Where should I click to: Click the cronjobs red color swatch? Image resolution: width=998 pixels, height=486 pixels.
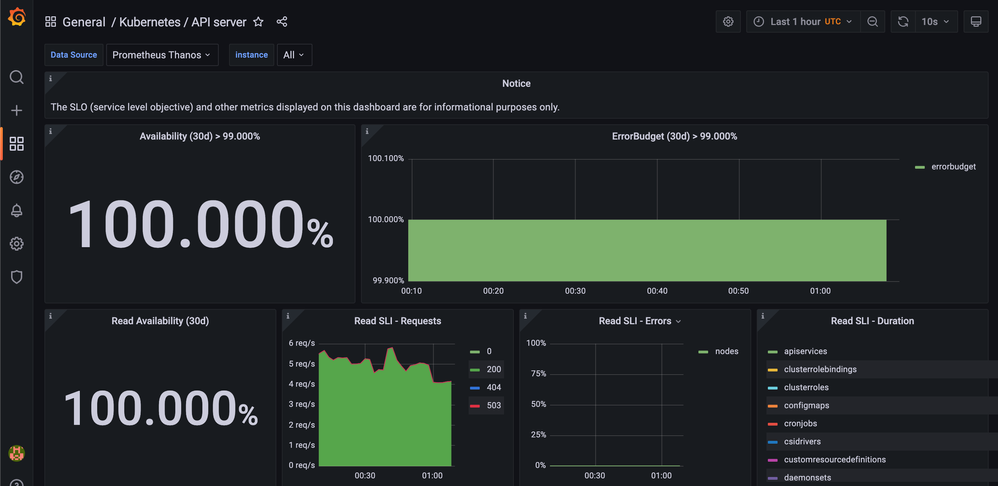pyautogui.click(x=773, y=423)
